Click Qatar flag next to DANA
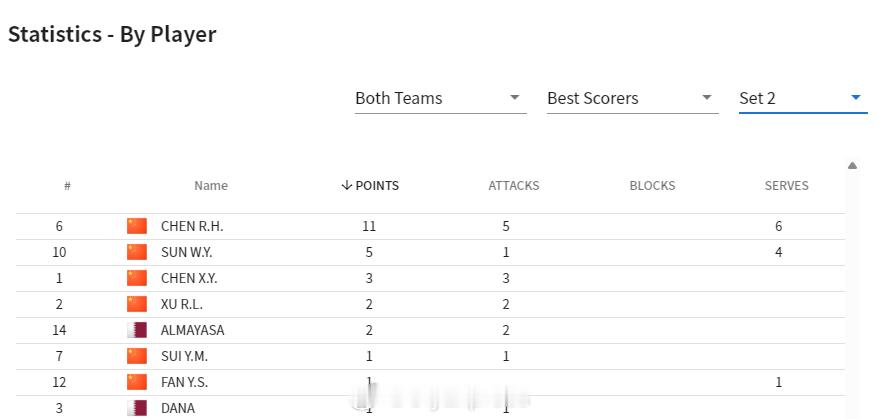The width and height of the screenshot is (882, 419). coord(137,407)
